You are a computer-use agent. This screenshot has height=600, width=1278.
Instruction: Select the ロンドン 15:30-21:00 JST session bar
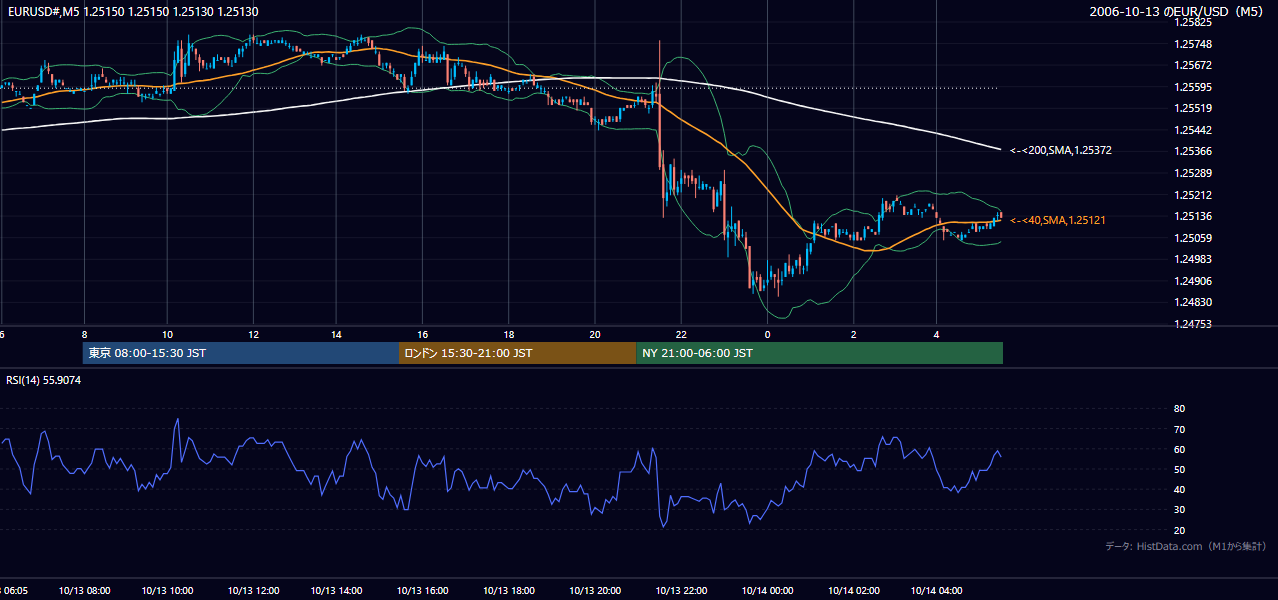[517, 353]
